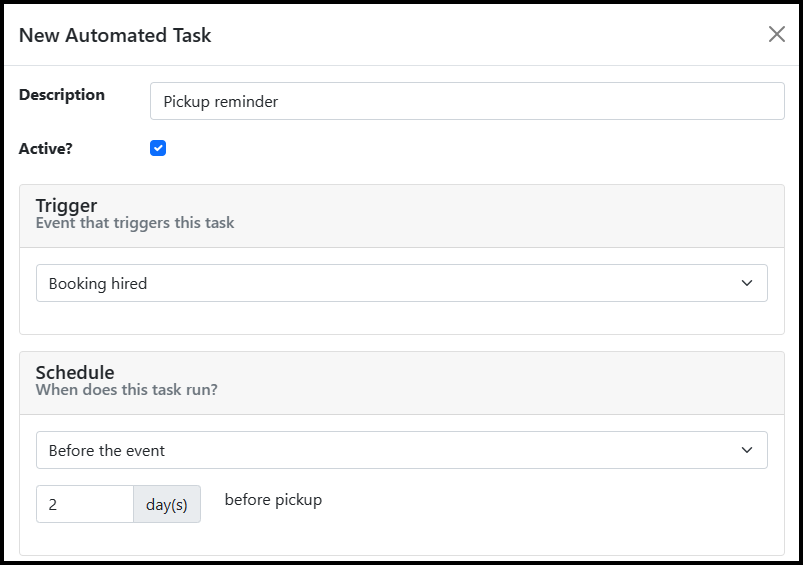Click the day(s) unit addon
Screen dimensions: 803x565
pyautogui.click(x=167, y=504)
